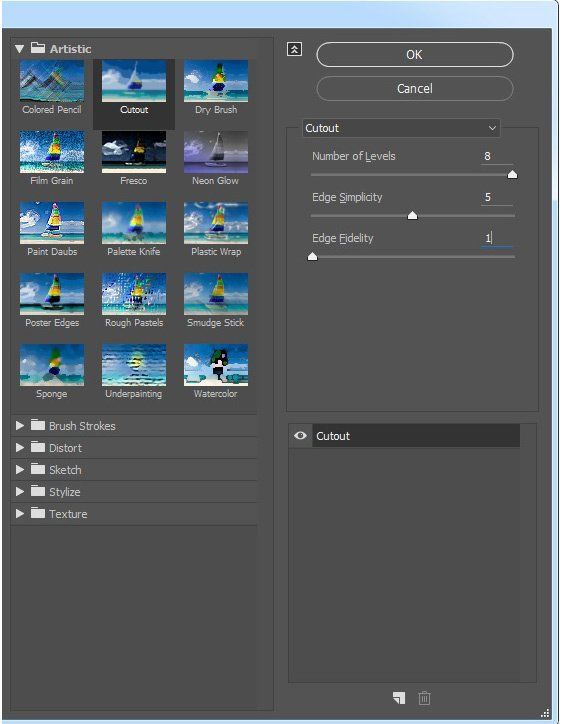
Task: Open the Cutout filter dropdown
Action: [401, 128]
